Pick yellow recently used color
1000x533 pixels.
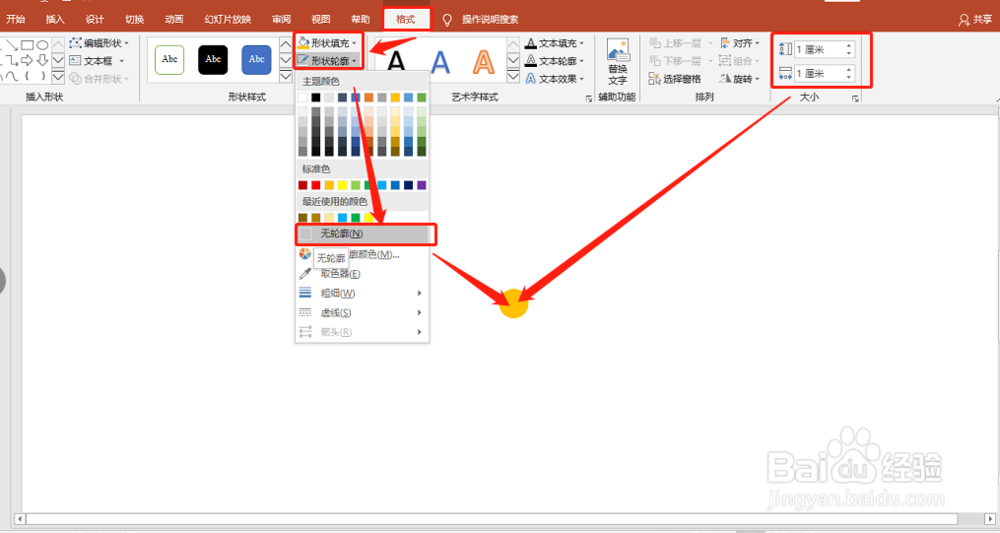[369, 218]
